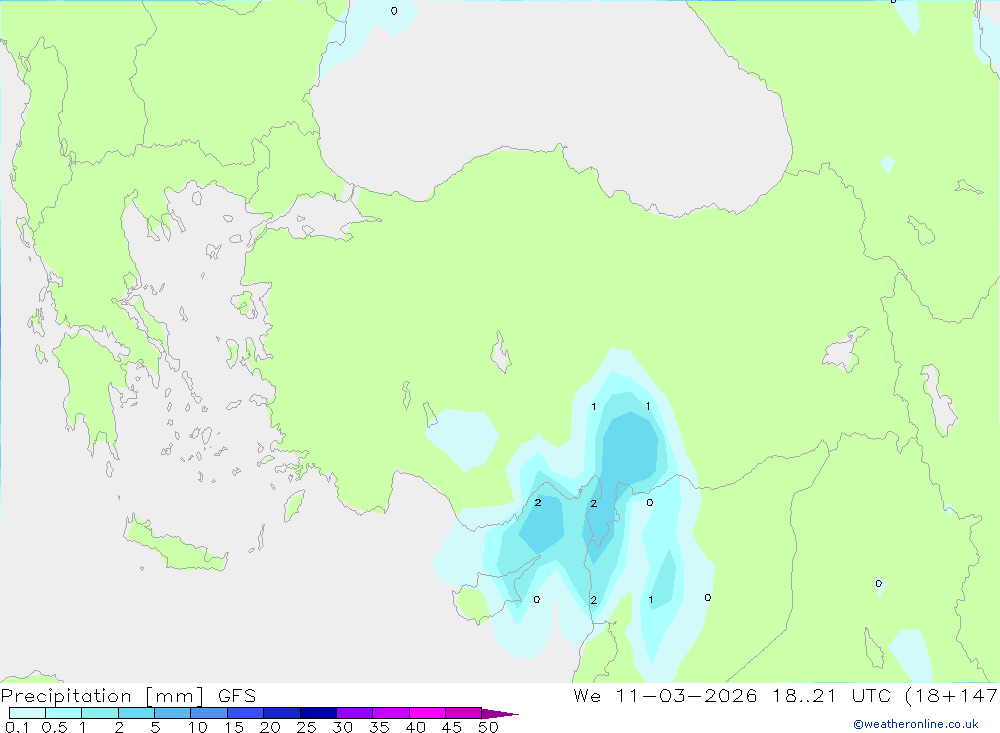Click the '5' legend scale label
This screenshot has height=733, width=1000.
pos(155,727)
